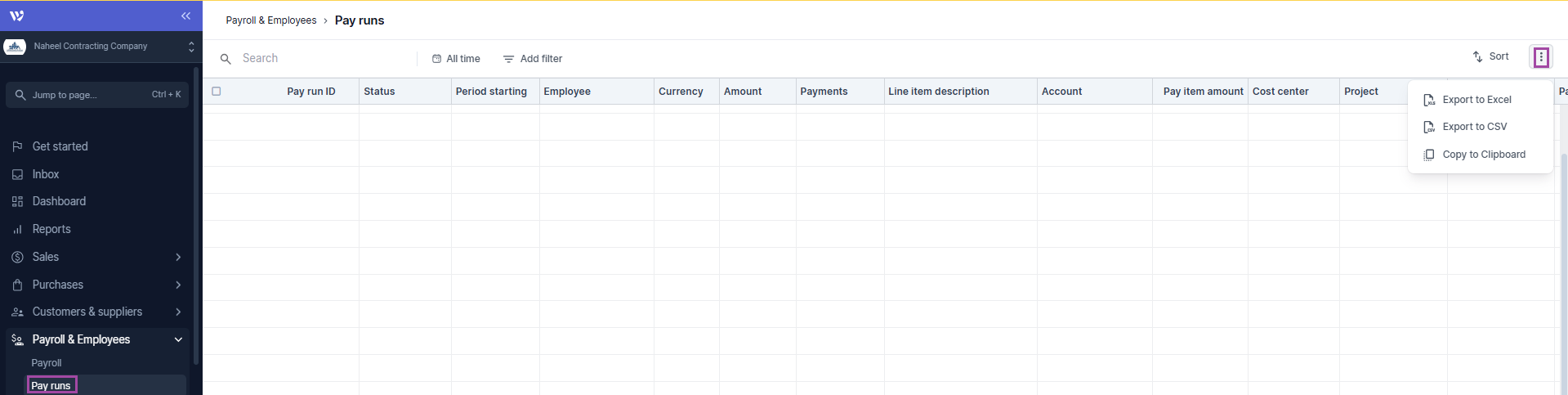Collapse the sidebar with double-chevron icon
Viewport: 1568px width, 395px height.
coord(185,16)
